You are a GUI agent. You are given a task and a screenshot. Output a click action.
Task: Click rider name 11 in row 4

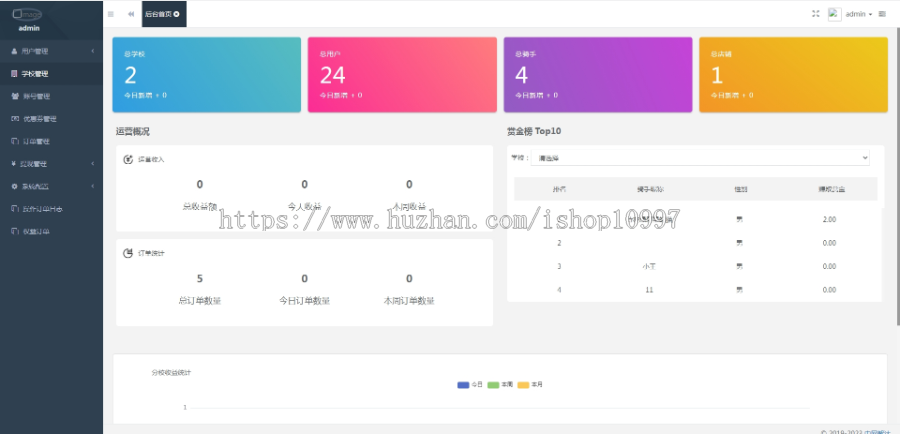click(649, 290)
